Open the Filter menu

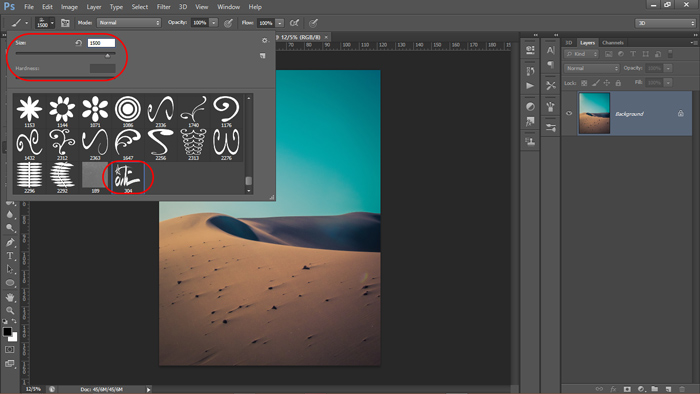pyautogui.click(x=163, y=7)
